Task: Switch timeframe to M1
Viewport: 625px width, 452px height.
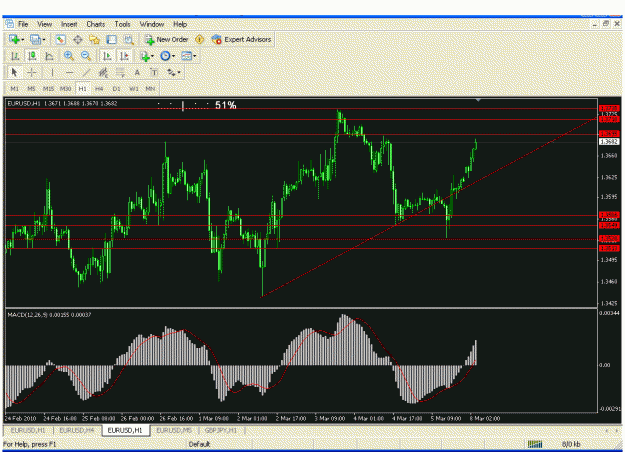Action: 15,88
